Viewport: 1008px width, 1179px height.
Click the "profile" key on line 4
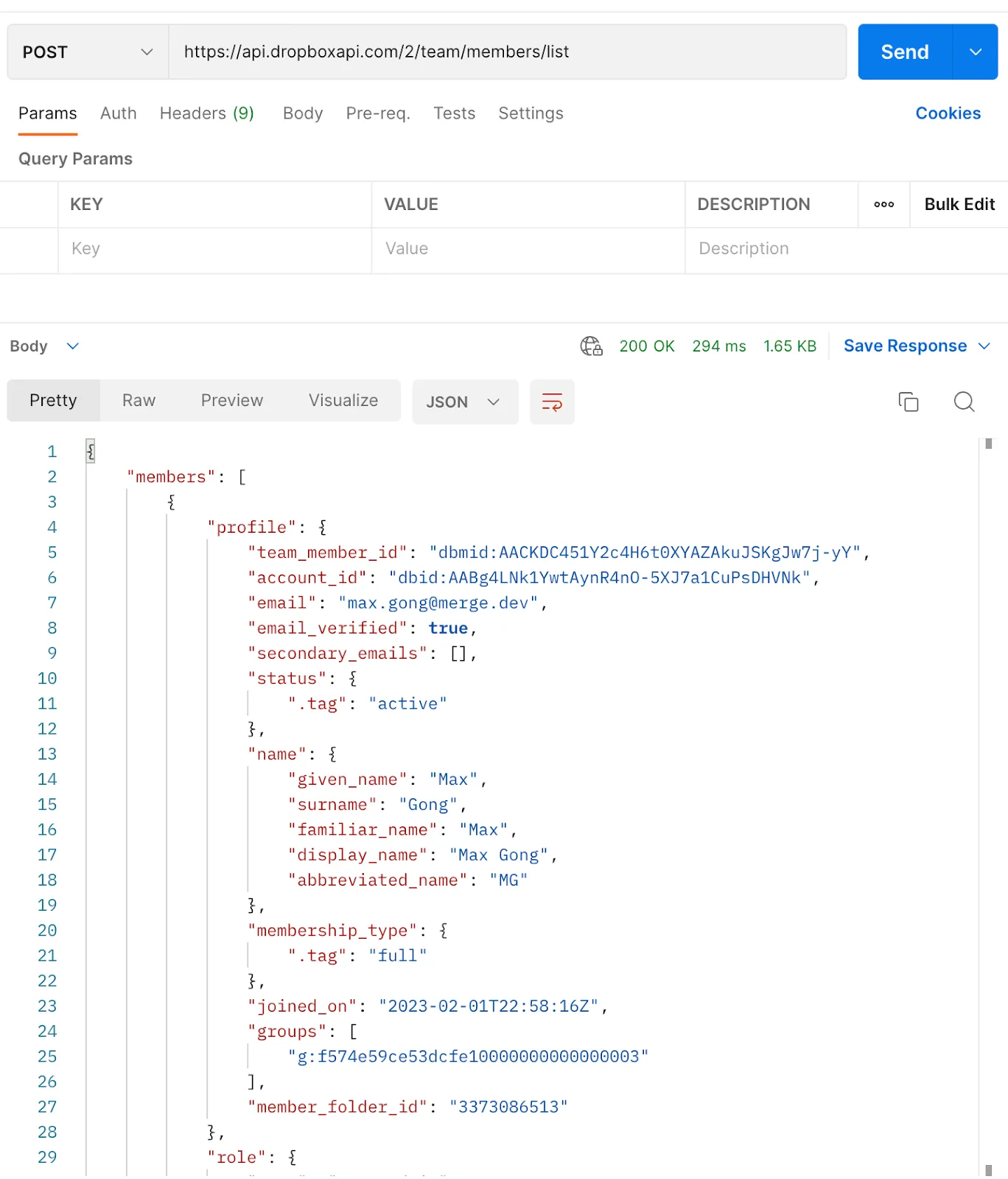pyautogui.click(x=251, y=527)
